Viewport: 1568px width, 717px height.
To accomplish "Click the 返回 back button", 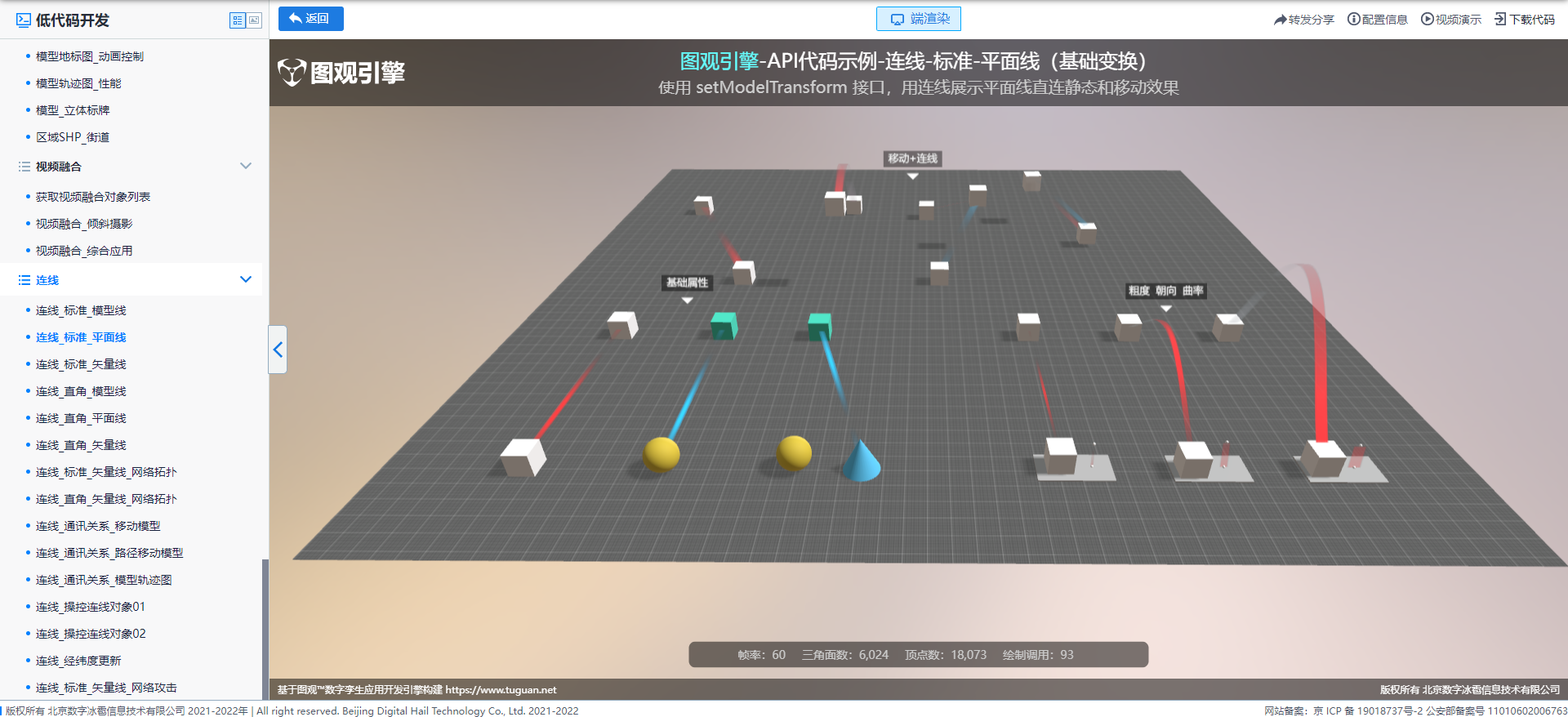I will click(x=310, y=19).
